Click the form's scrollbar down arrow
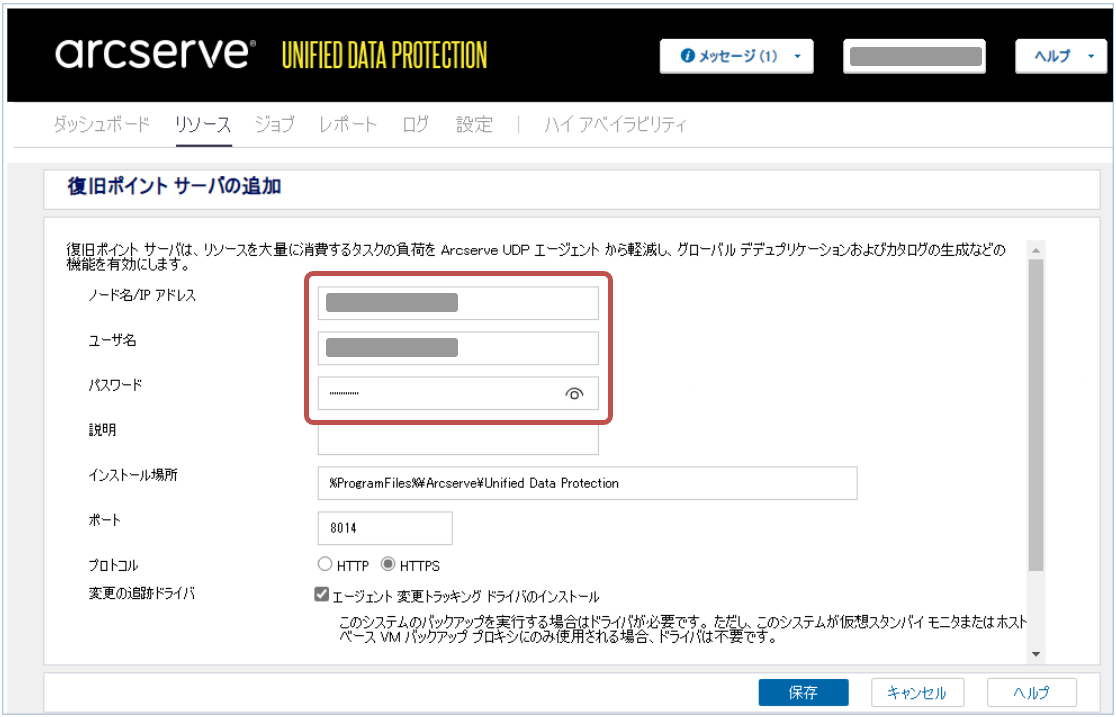The height and width of the screenshot is (717, 1116). [x=1036, y=654]
